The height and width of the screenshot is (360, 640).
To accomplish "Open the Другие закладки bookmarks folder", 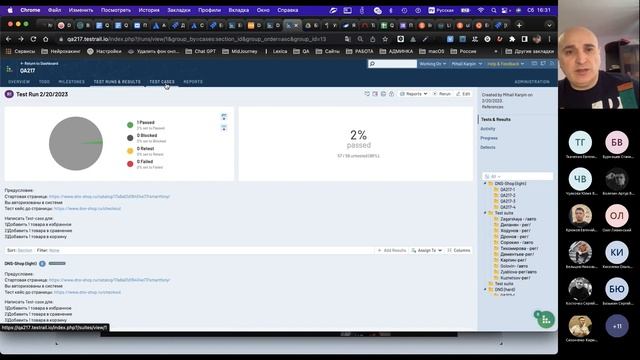I will click(529, 51).
